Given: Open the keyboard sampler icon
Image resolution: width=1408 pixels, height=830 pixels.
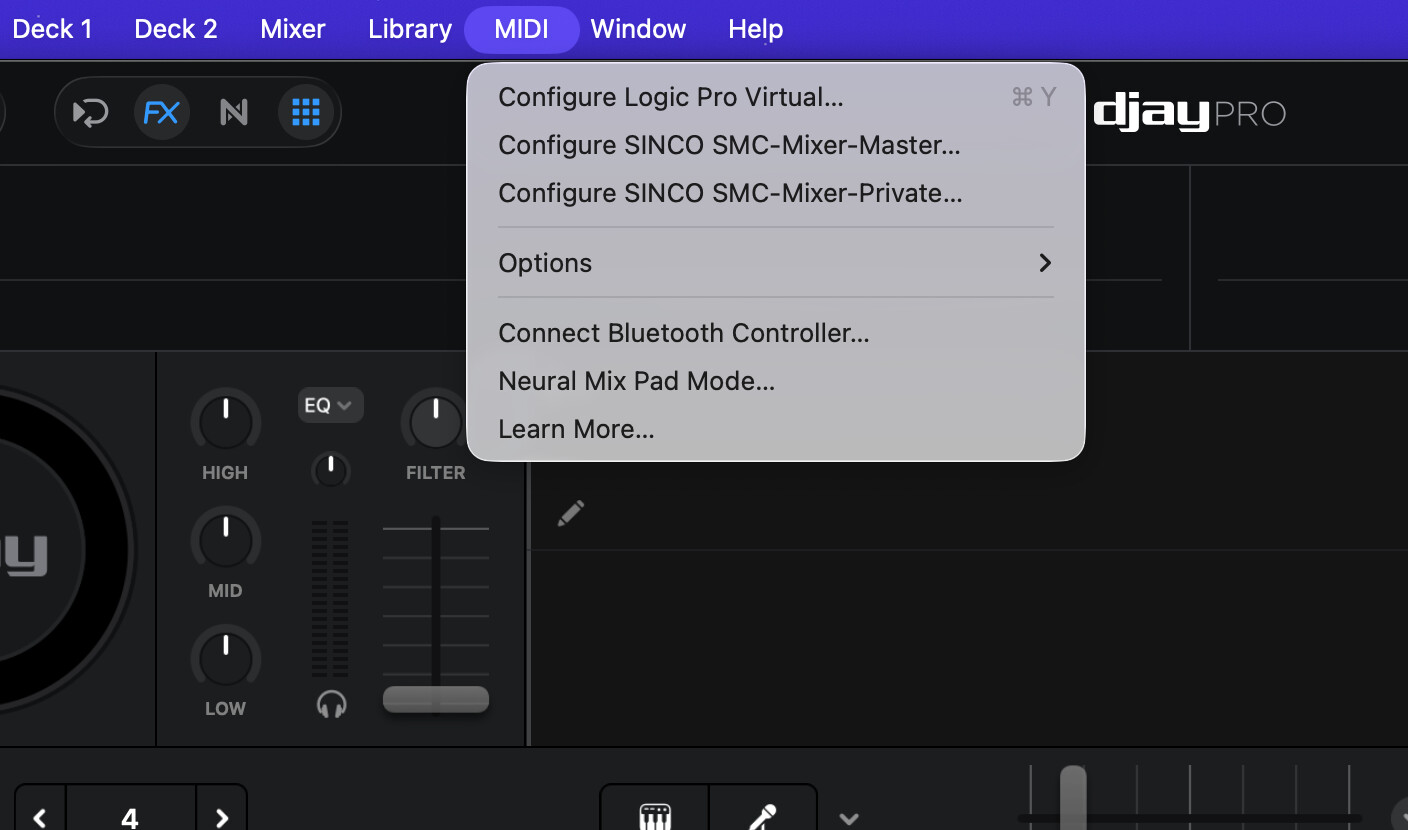Looking at the screenshot, I should 655,815.
